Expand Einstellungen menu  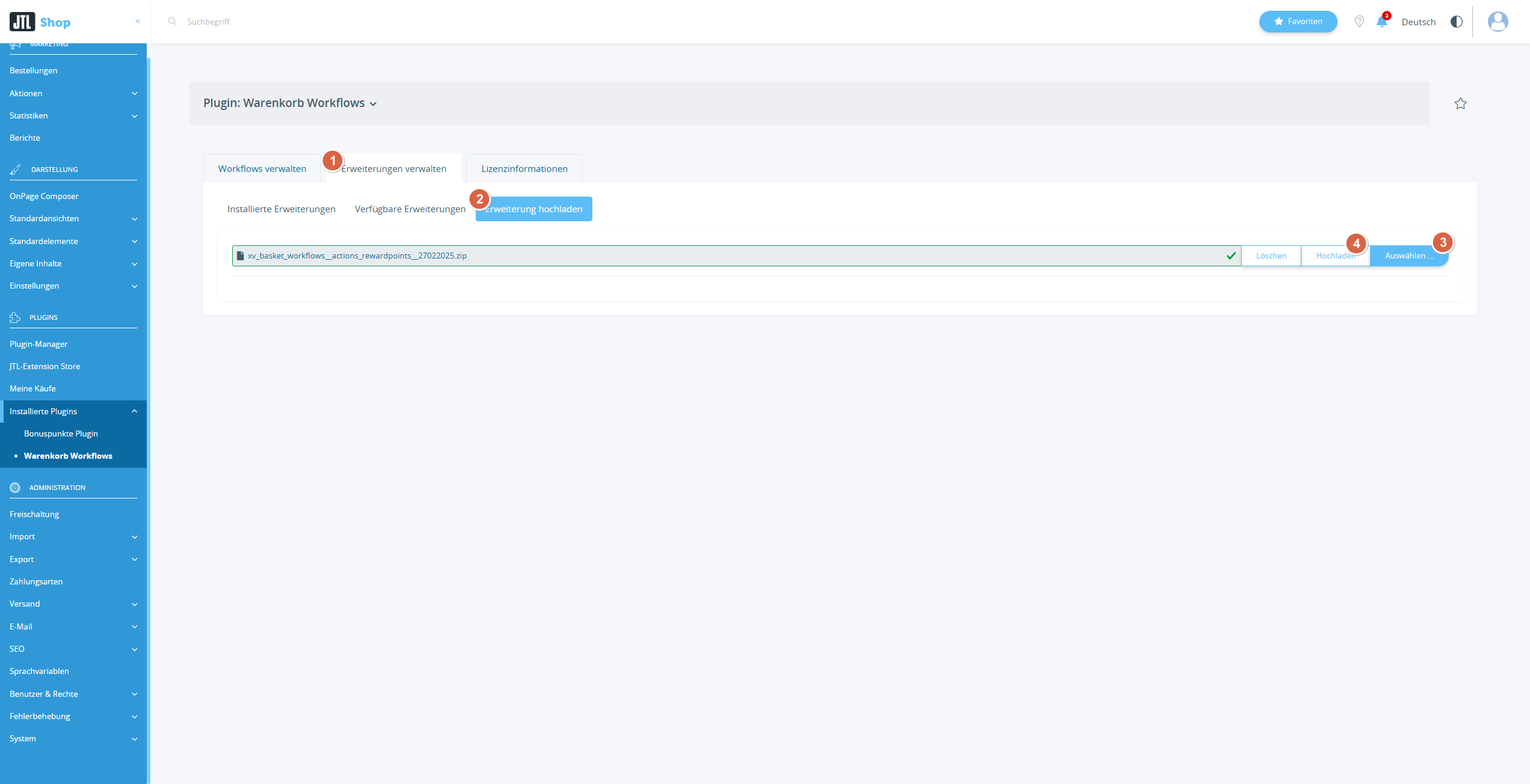click(73, 286)
